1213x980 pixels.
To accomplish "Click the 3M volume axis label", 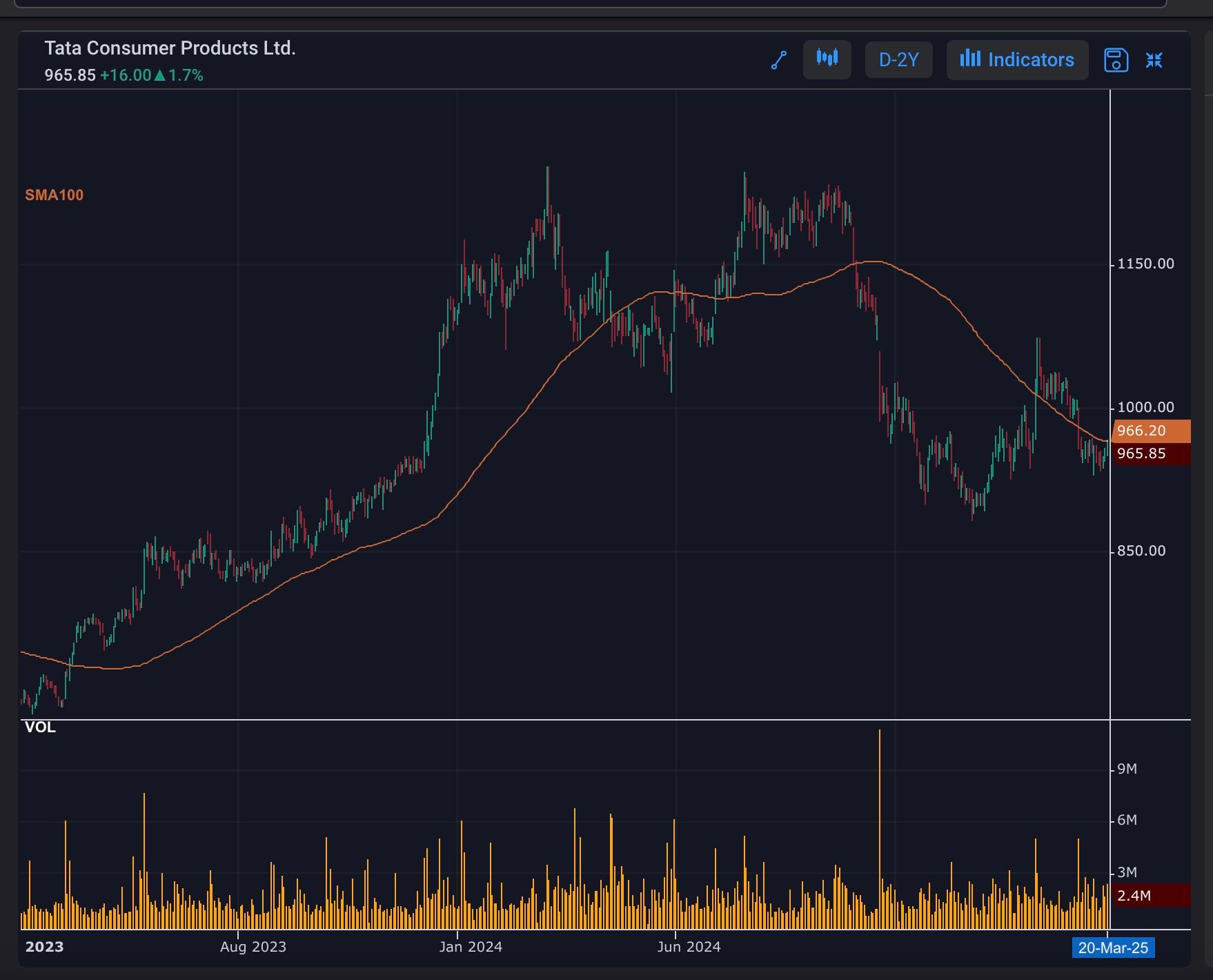I will click(x=1127, y=872).
